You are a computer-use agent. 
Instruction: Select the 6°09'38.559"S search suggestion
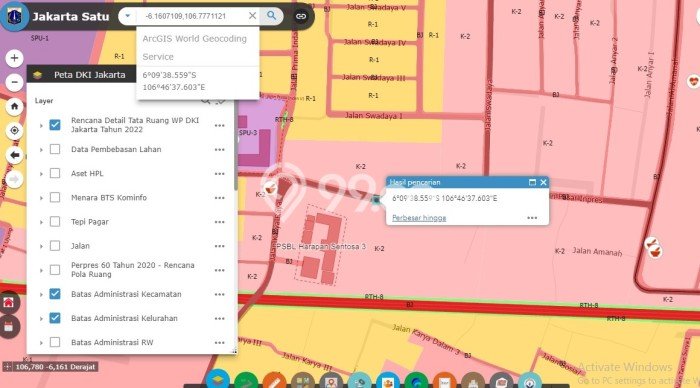pos(198,81)
